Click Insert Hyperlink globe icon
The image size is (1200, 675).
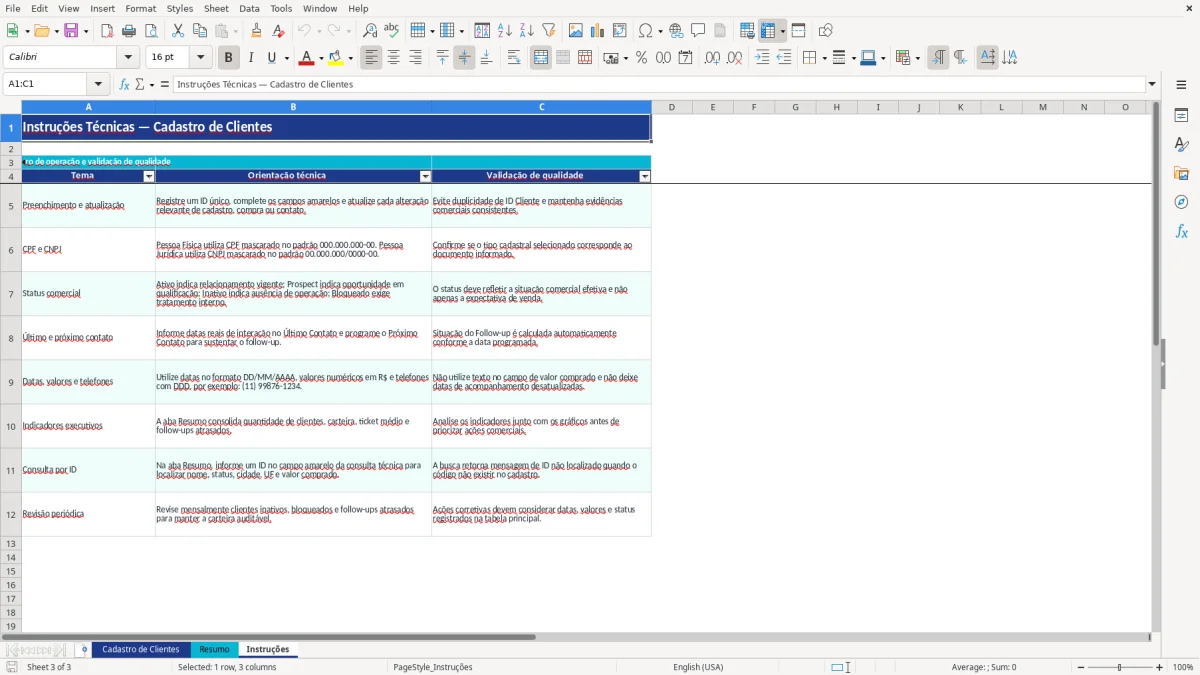click(x=676, y=31)
